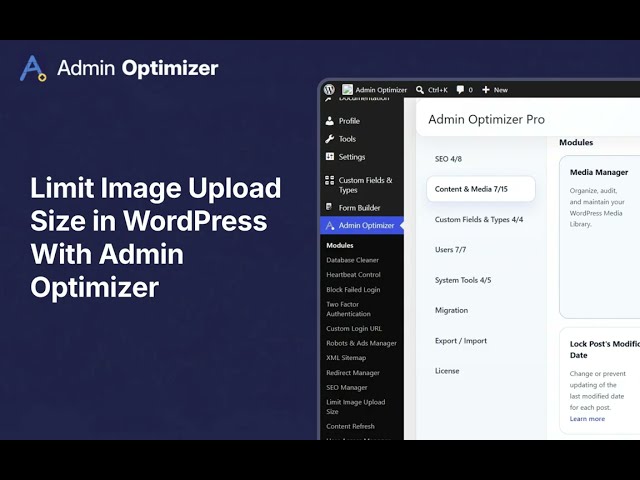Click the Custom Fields & Types grid icon
The height and width of the screenshot is (480, 640).
(329, 180)
